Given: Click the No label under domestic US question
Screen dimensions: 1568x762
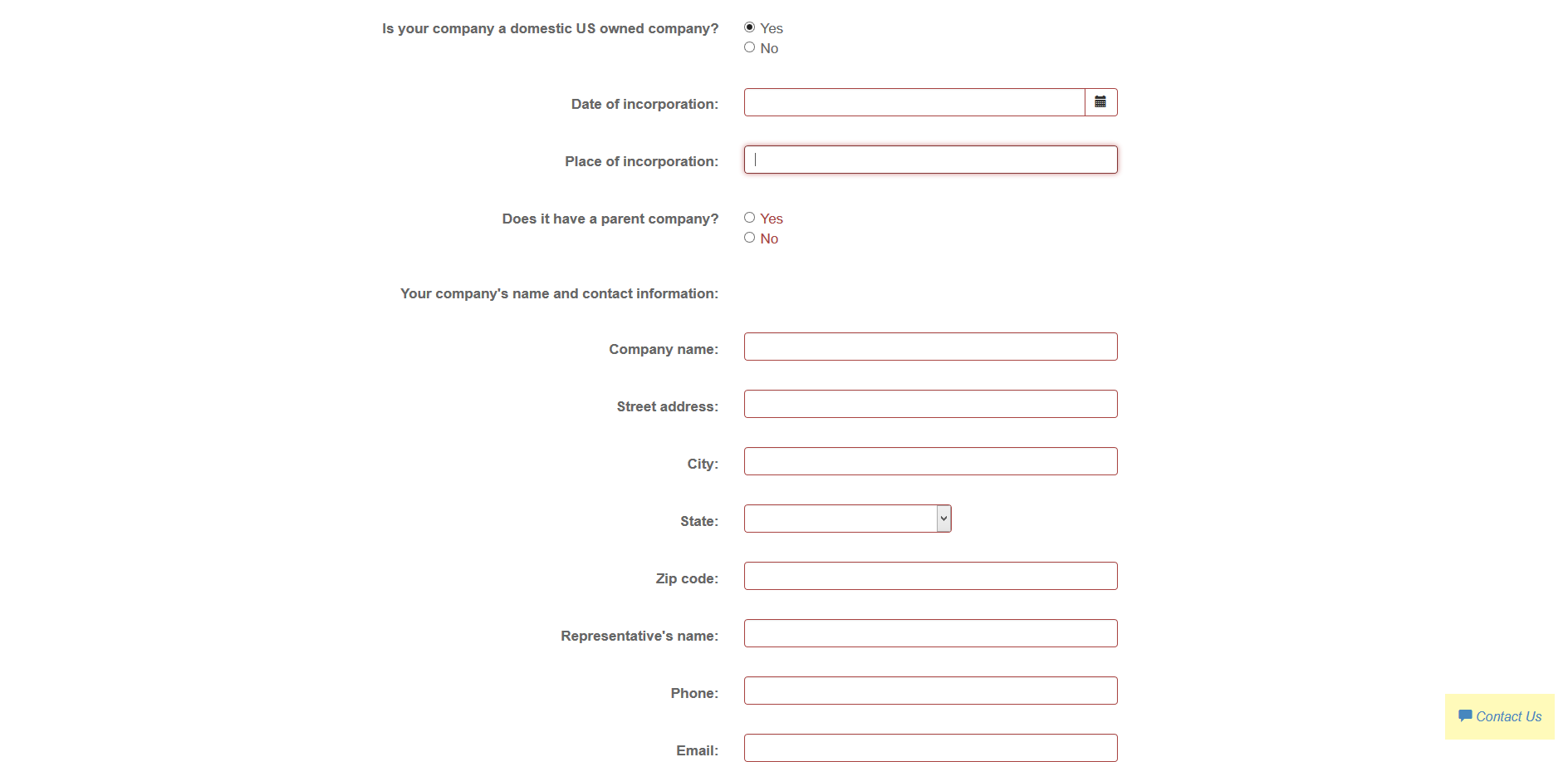Looking at the screenshot, I should coord(769,48).
